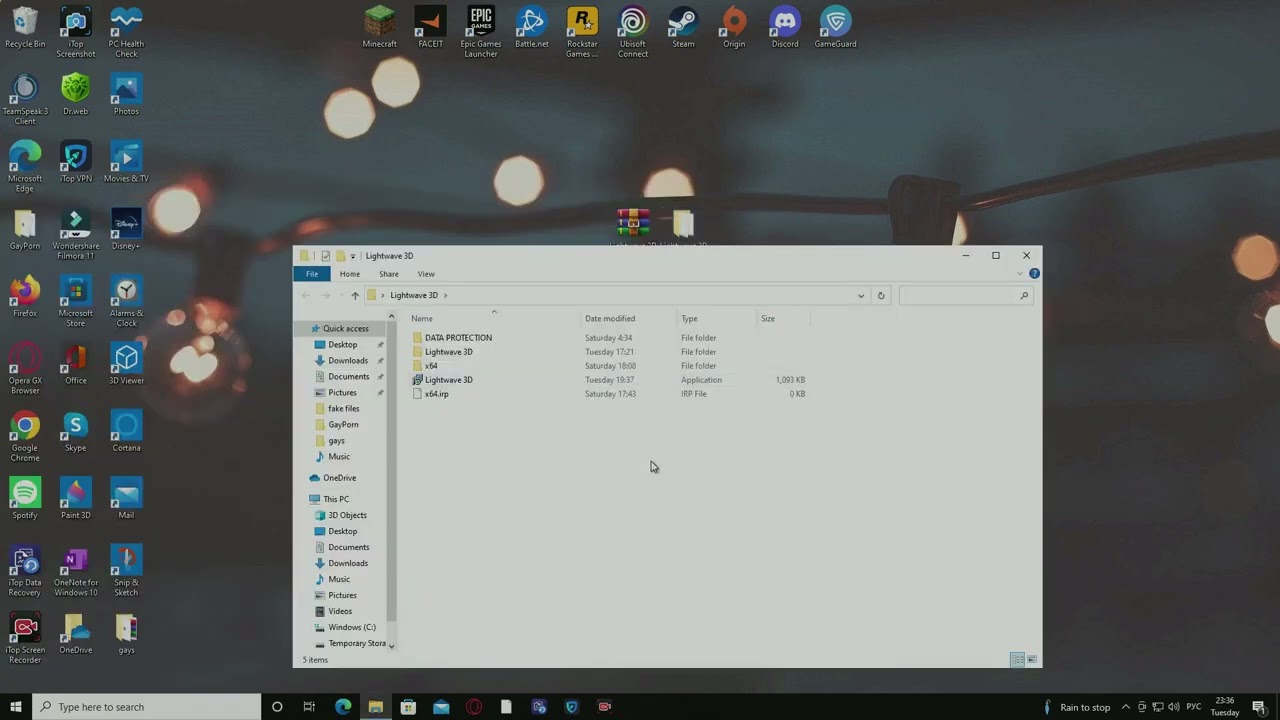Select the Dr.web desktop icon
This screenshot has width=1280, height=720.
click(x=75, y=95)
